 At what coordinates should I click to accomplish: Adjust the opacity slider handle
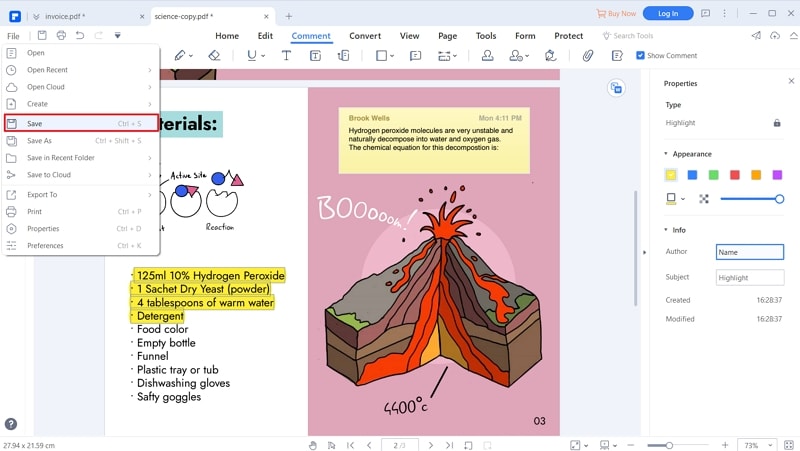pos(779,199)
